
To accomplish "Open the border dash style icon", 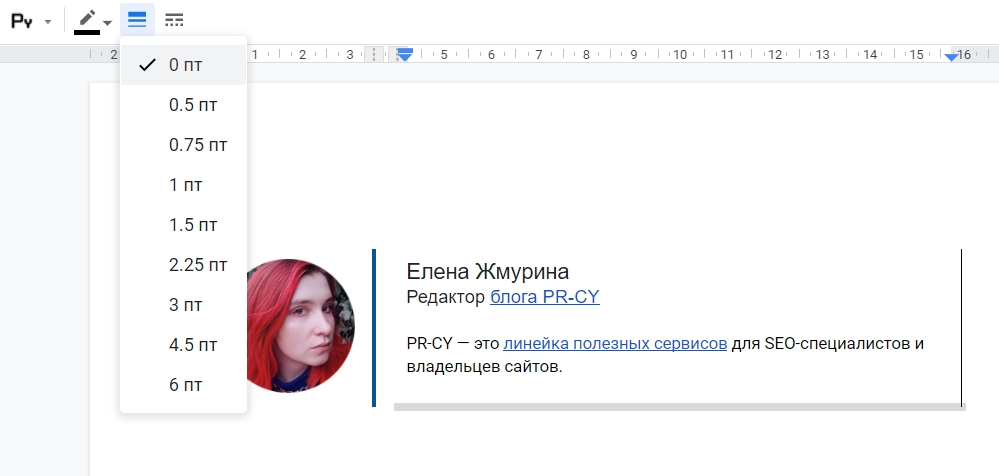I will [x=174, y=20].
